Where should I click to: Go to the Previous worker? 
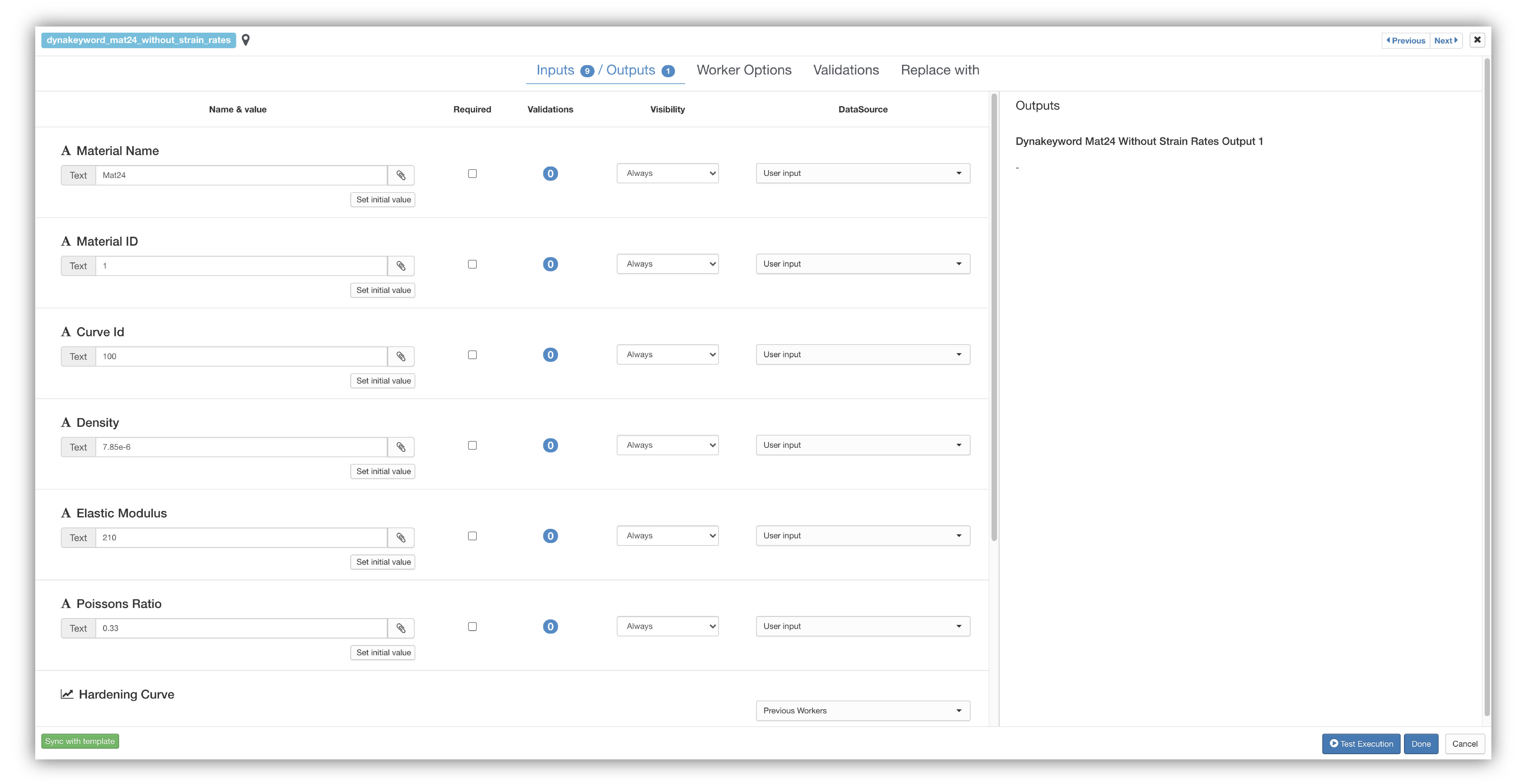coord(1406,41)
